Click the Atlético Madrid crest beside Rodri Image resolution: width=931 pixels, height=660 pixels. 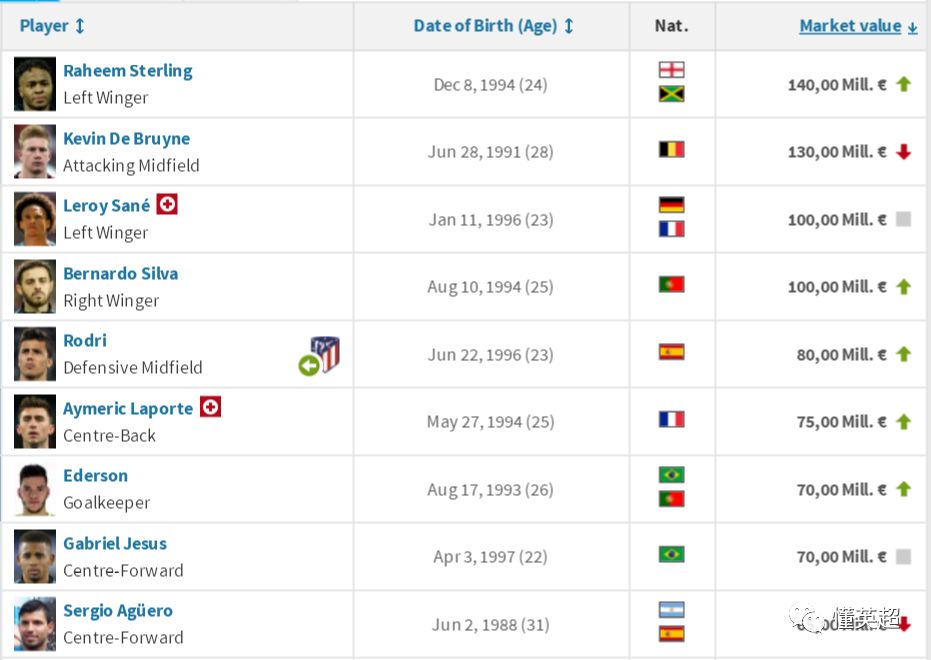tap(325, 354)
